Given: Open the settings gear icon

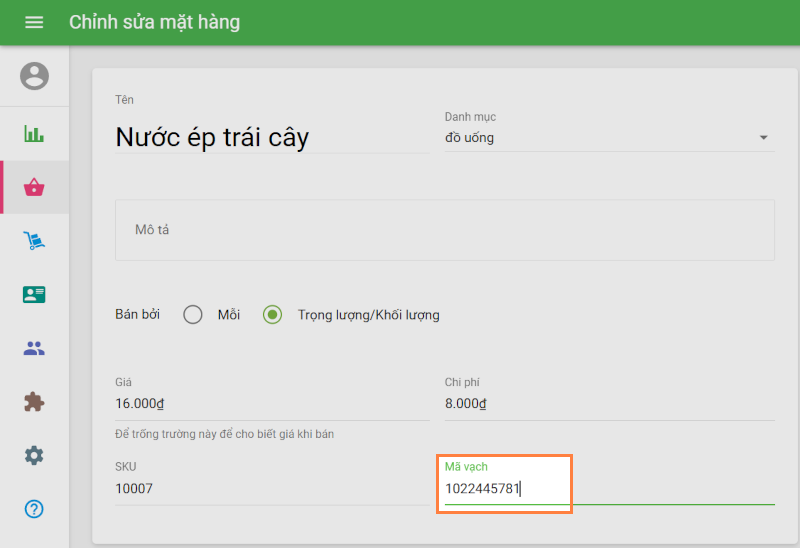Looking at the screenshot, I should tap(34, 456).
